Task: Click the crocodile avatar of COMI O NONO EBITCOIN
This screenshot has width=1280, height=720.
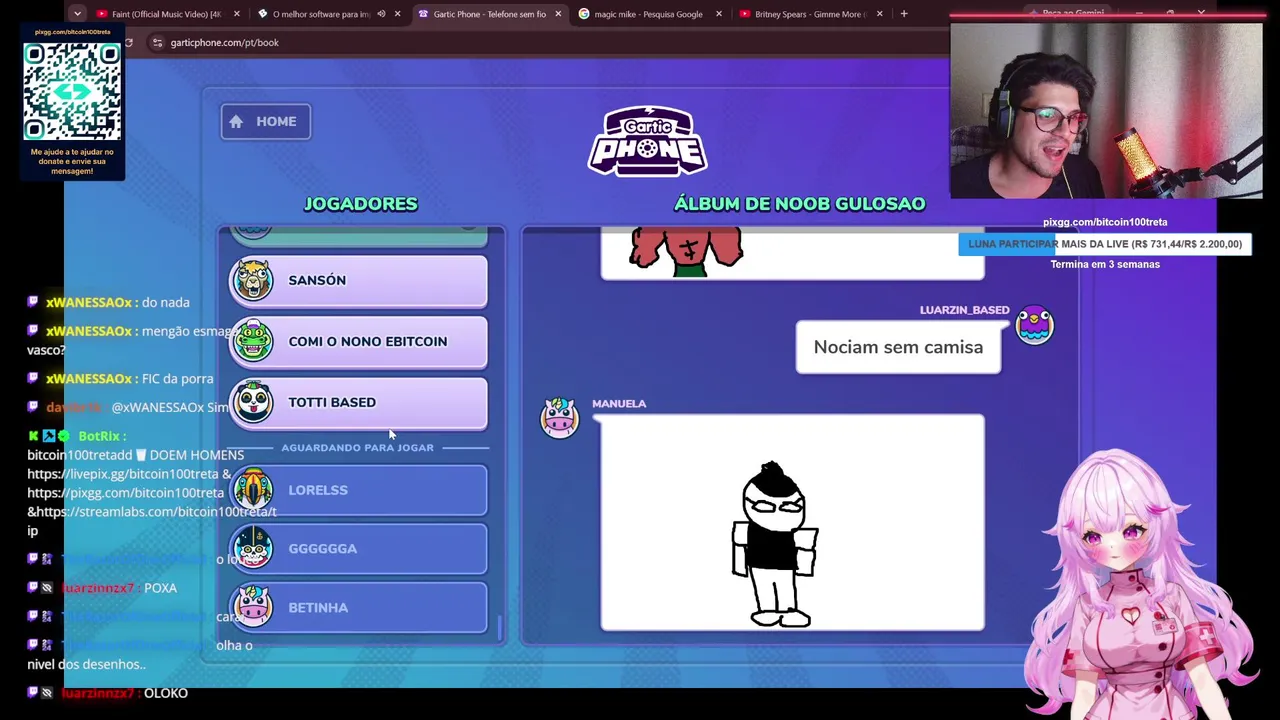Action: coord(253,341)
